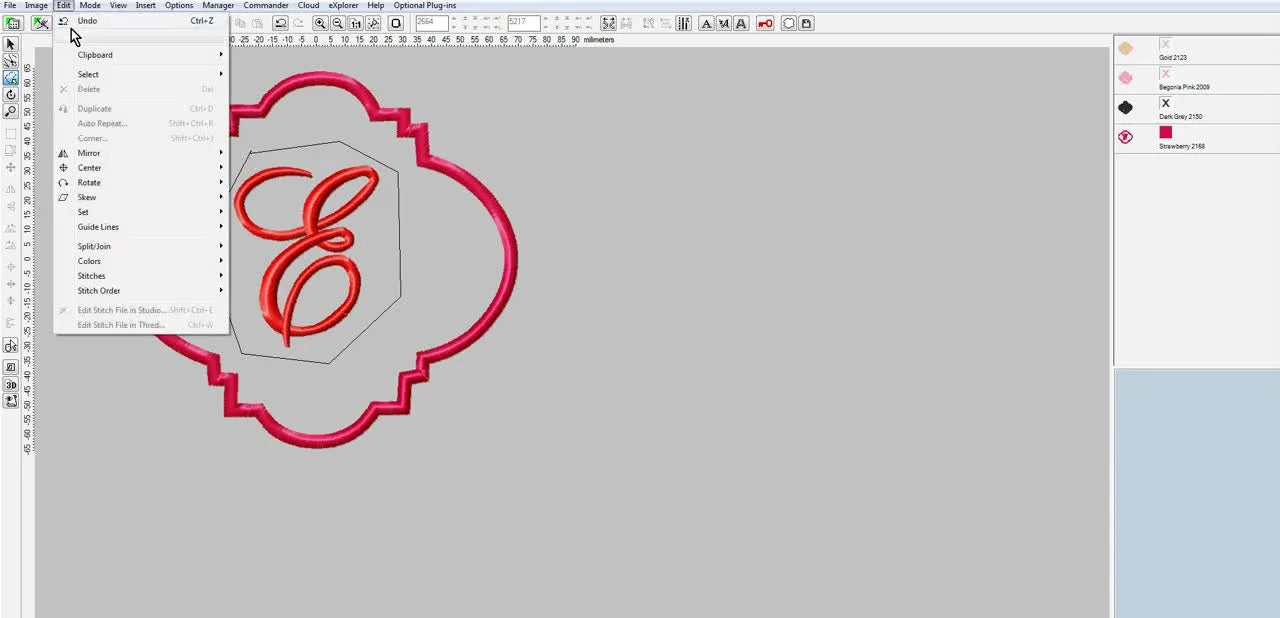Click the undo arrow icon in top toolbar
Screen dimensions: 1280x618
click(x=280, y=23)
